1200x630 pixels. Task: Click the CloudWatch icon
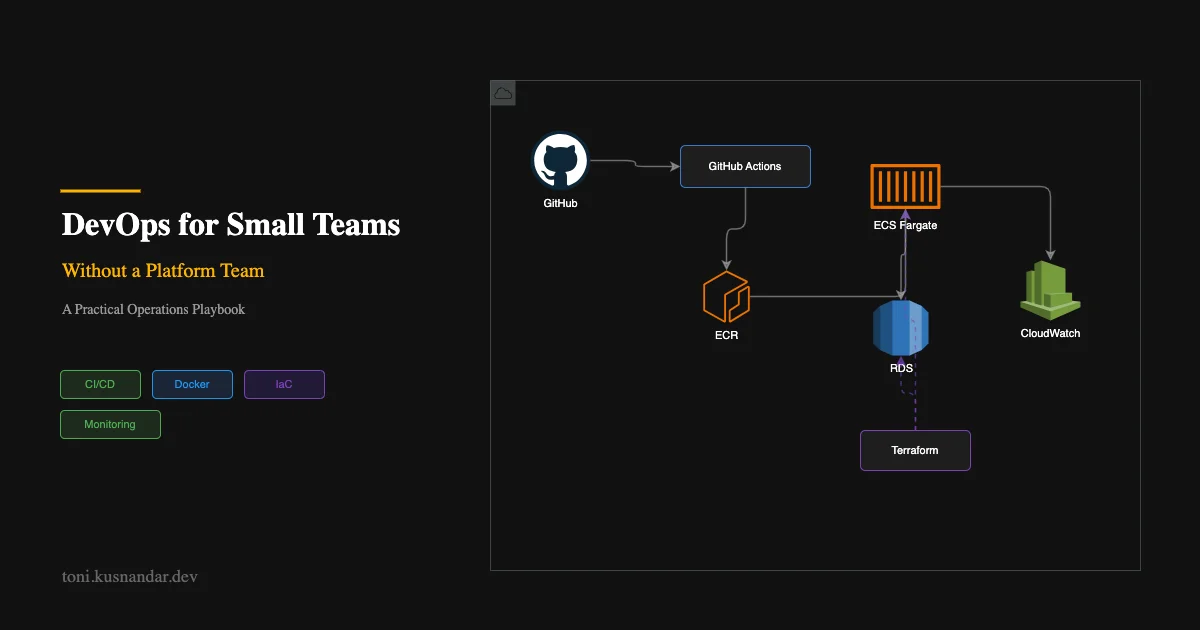(x=1050, y=290)
